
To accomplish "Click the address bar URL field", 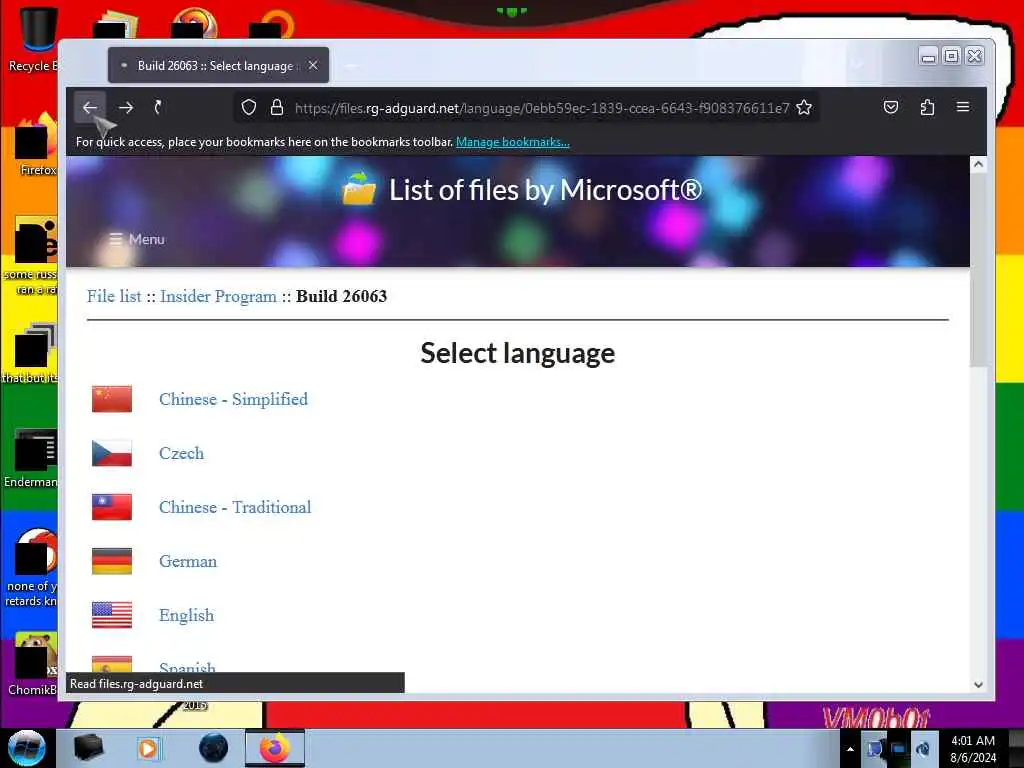I will pos(542,108).
